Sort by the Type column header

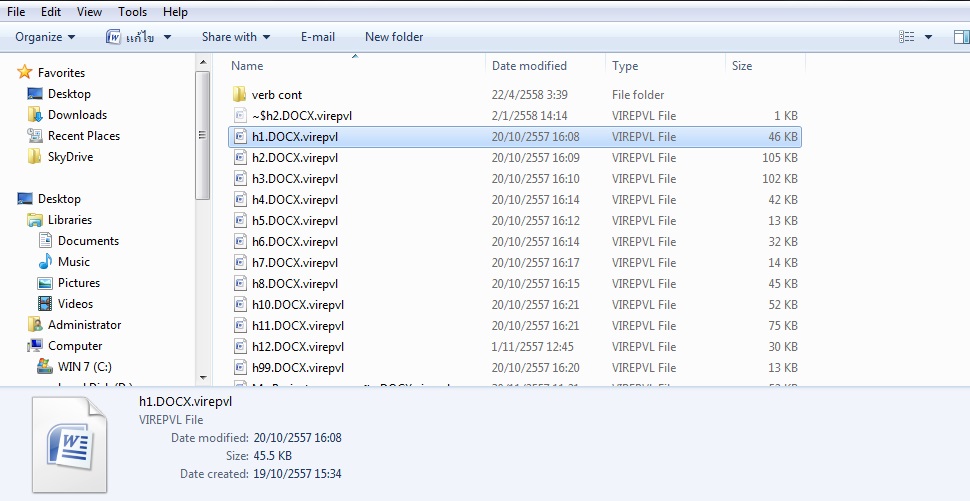coord(625,66)
